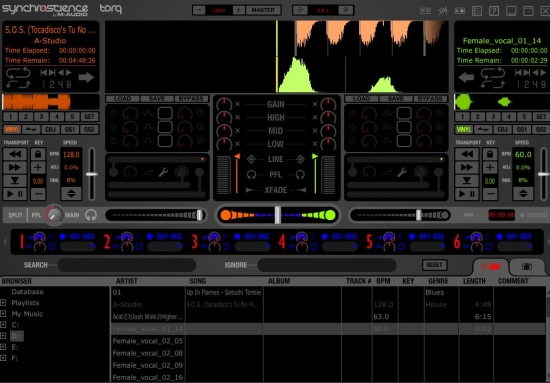Click the left deck speed slider handle
The height and width of the screenshot is (383, 550).
(x=92, y=174)
